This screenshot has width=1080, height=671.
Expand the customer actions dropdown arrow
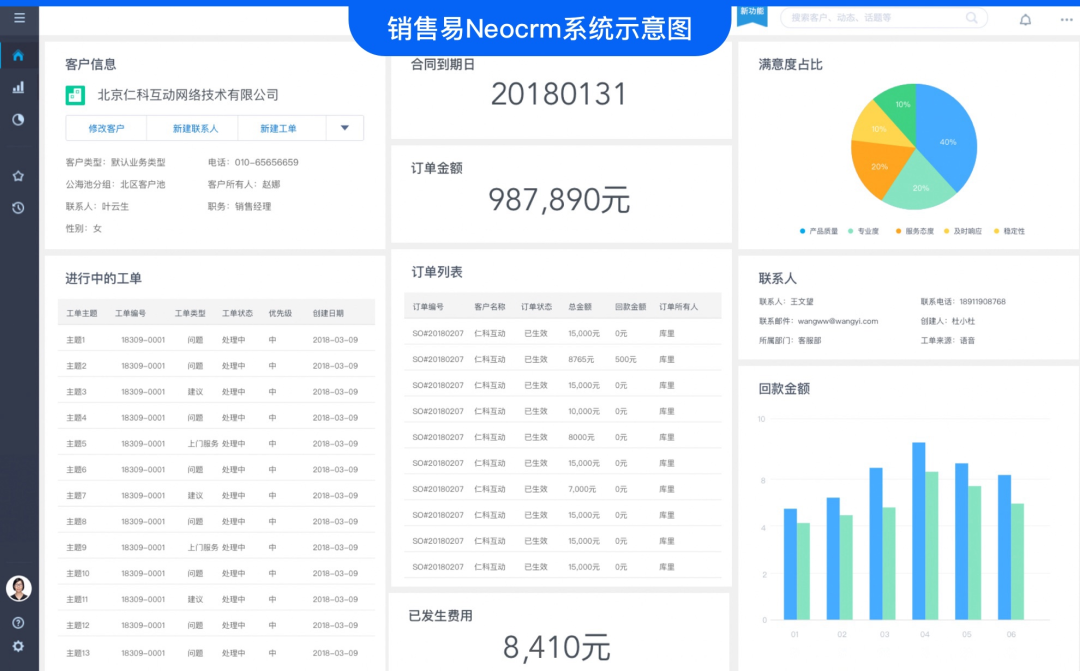coord(344,128)
